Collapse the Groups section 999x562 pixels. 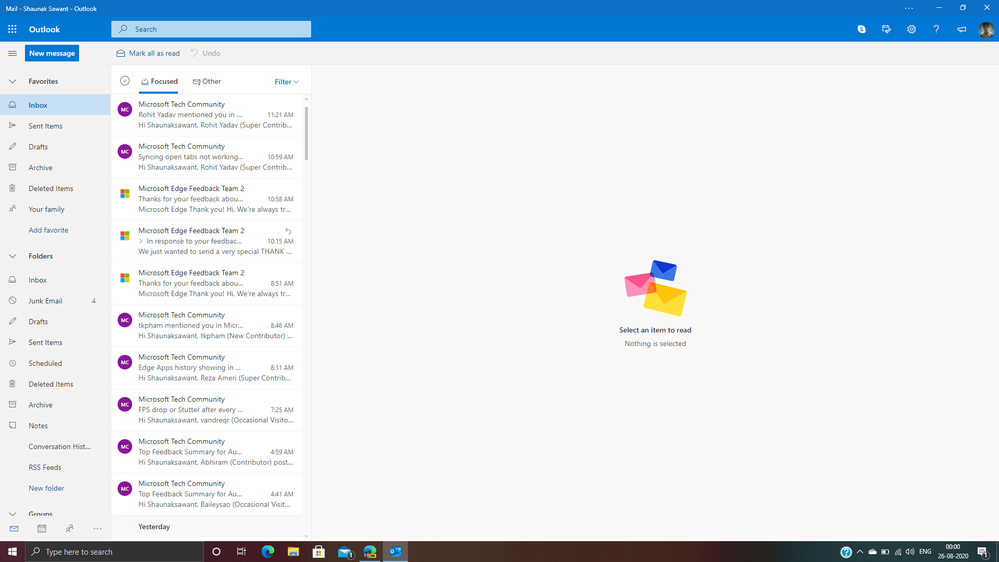[12, 514]
